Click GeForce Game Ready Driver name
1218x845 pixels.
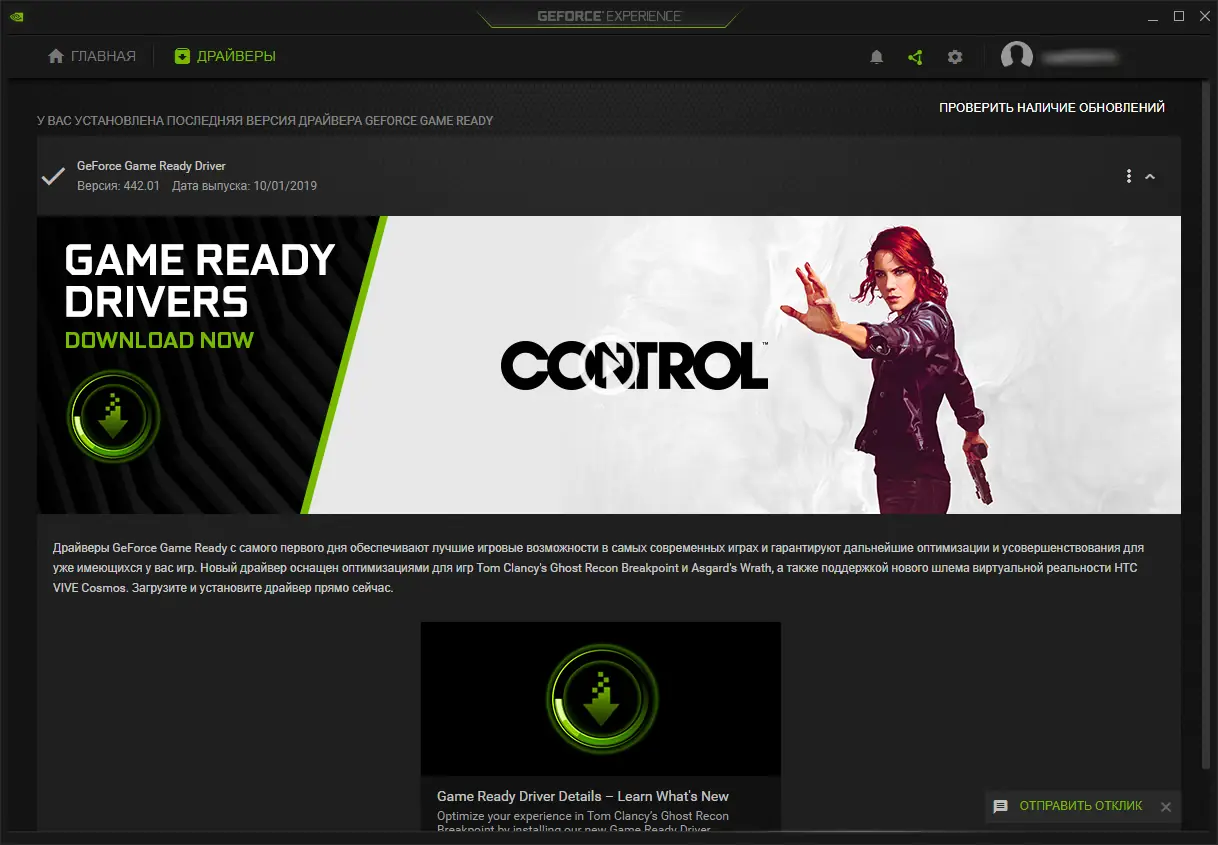pos(152,166)
